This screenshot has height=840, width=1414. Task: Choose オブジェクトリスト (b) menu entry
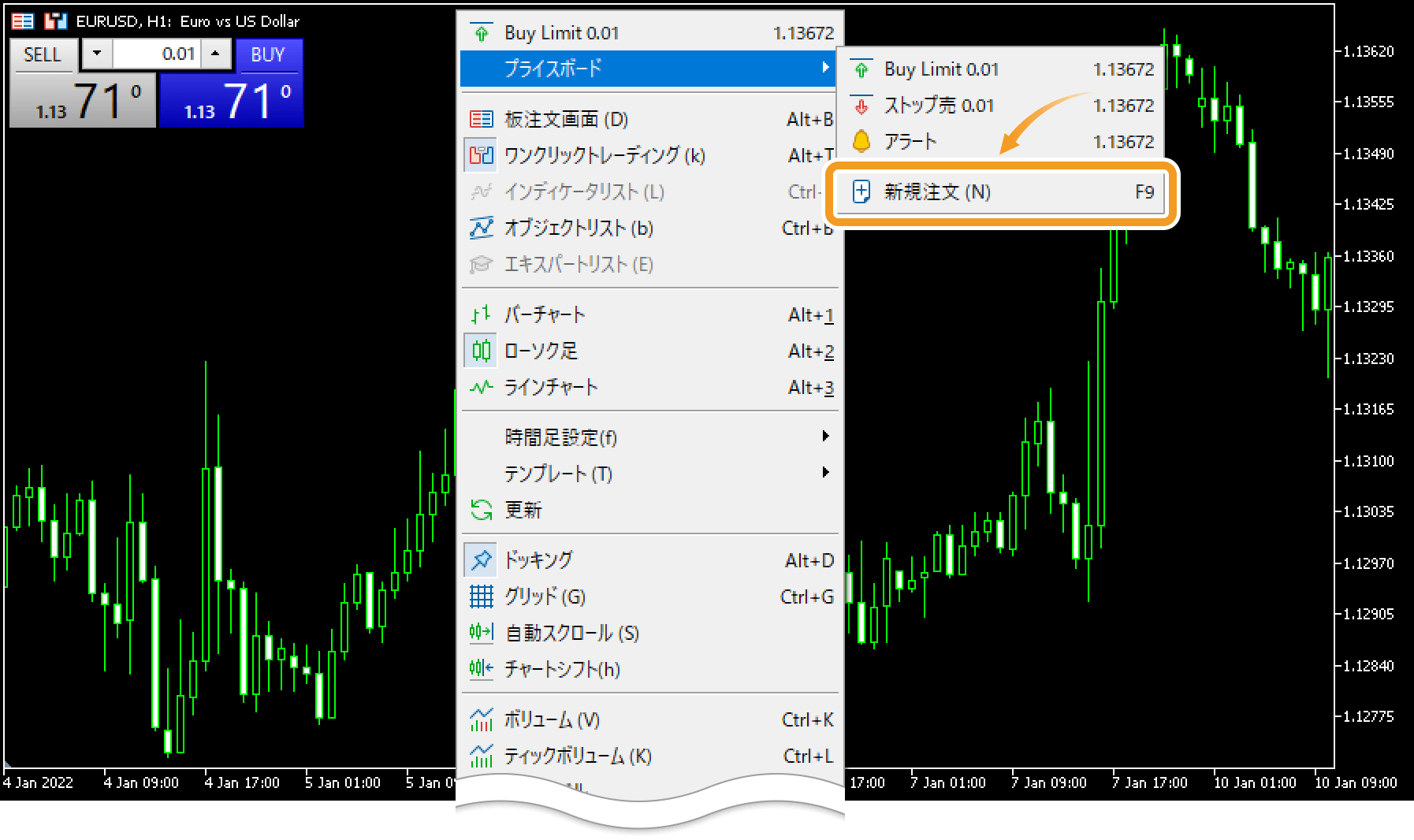tap(649, 228)
